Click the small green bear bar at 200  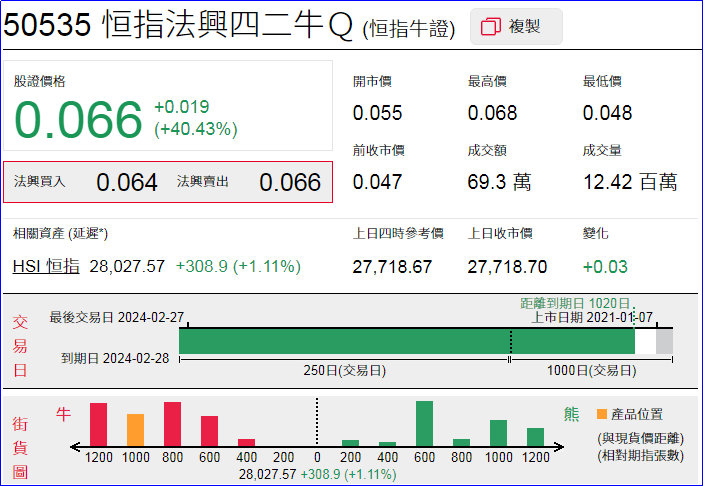pos(350,443)
